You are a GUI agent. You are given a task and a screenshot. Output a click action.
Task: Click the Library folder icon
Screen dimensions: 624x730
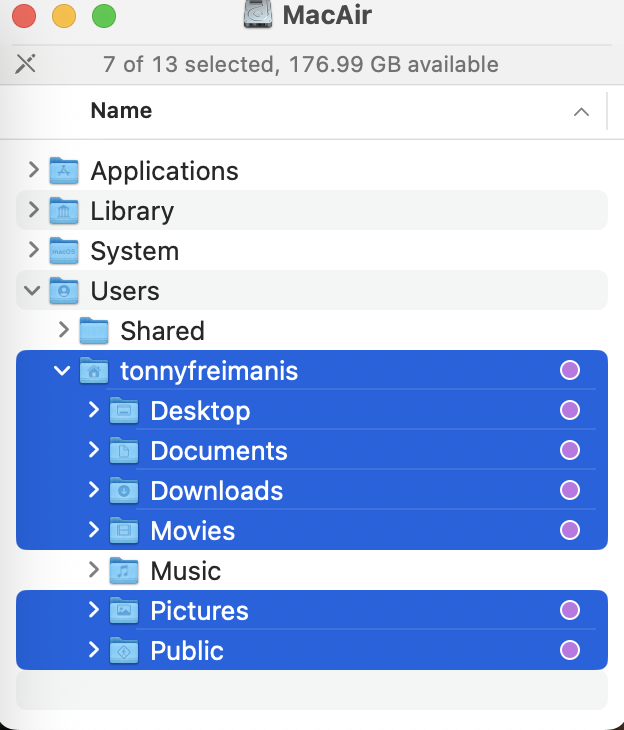[x=64, y=210]
